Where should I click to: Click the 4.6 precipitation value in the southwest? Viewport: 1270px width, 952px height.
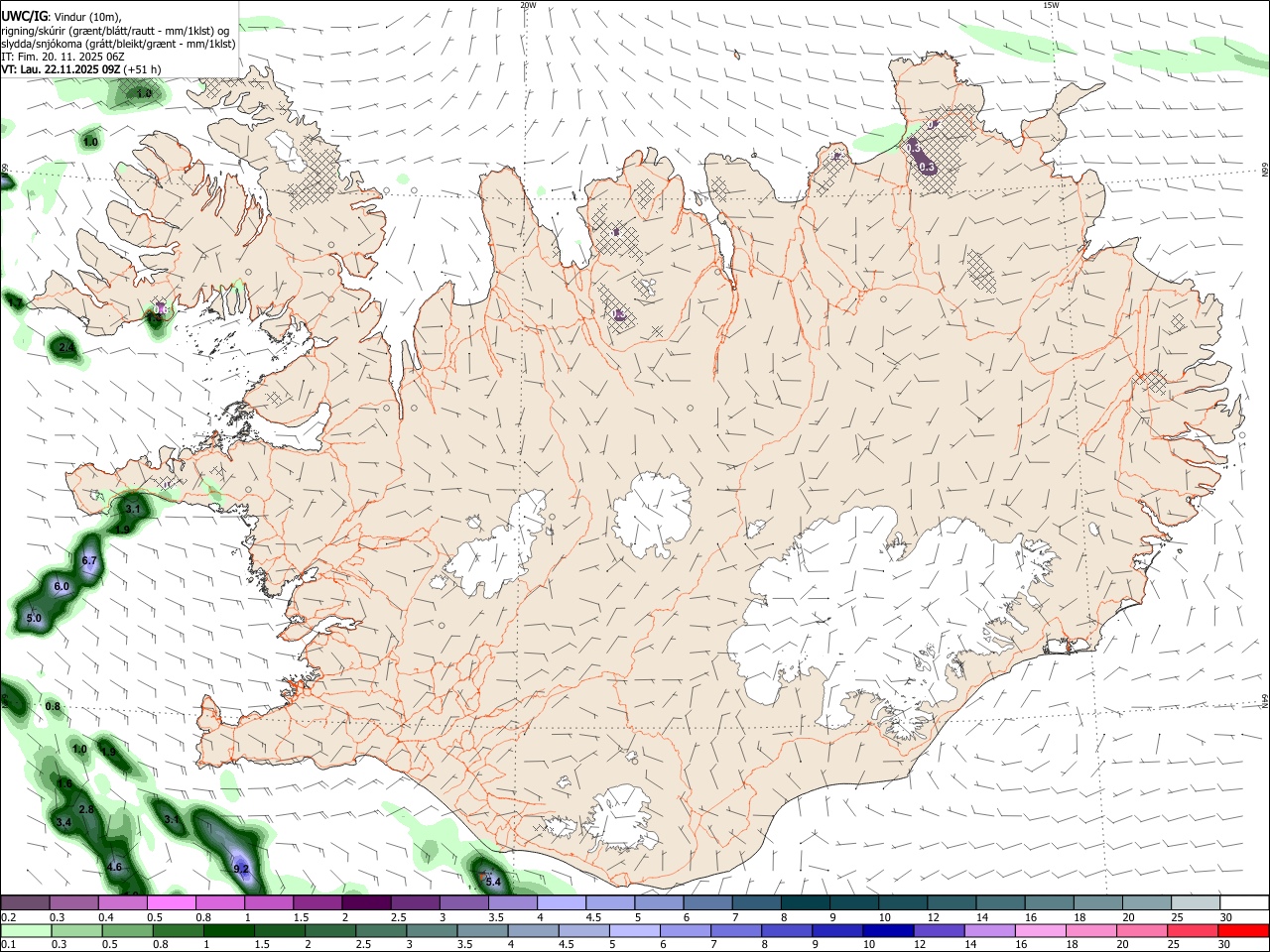tap(114, 868)
